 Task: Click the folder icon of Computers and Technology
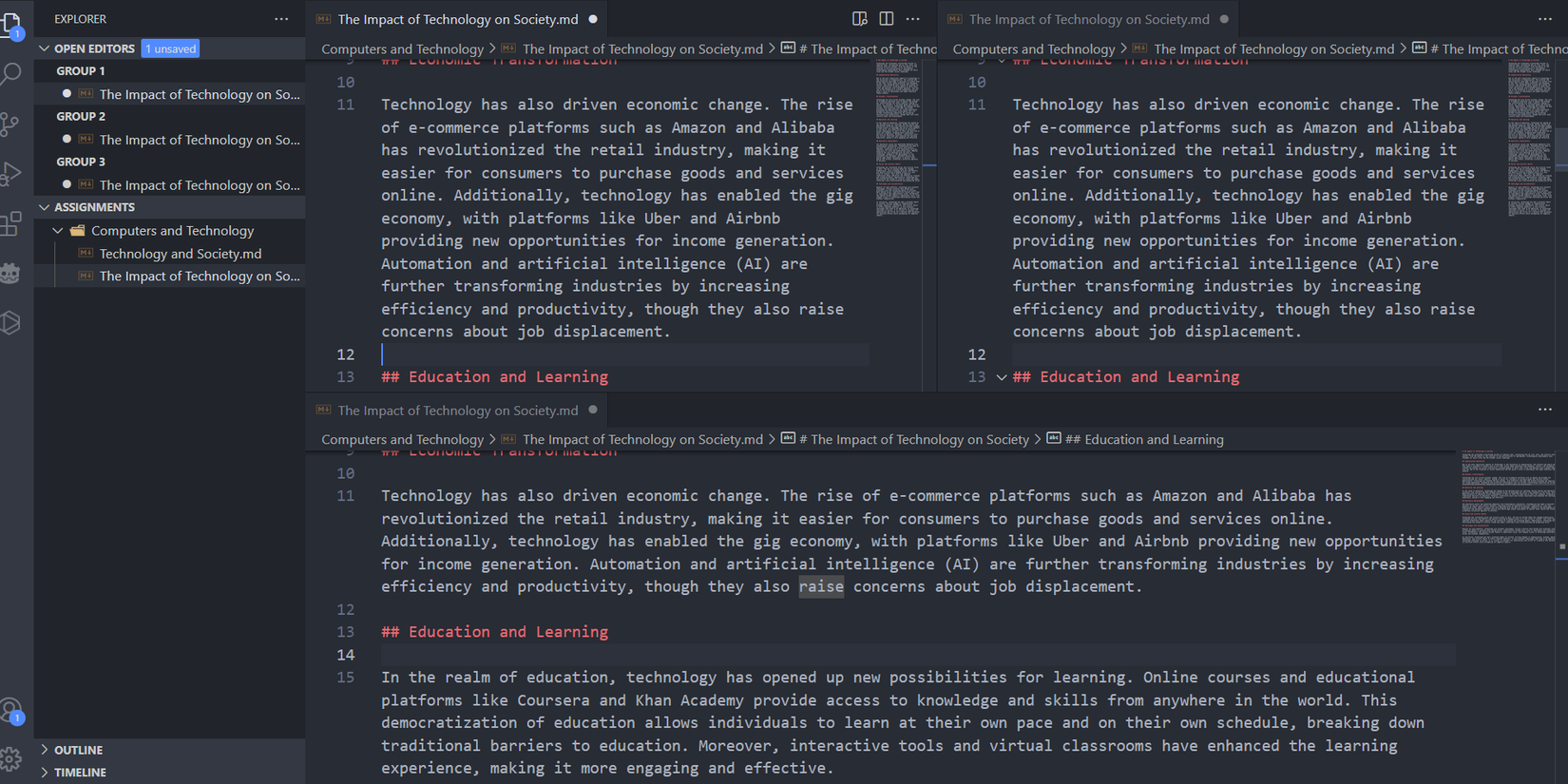[x=78, y=230]
